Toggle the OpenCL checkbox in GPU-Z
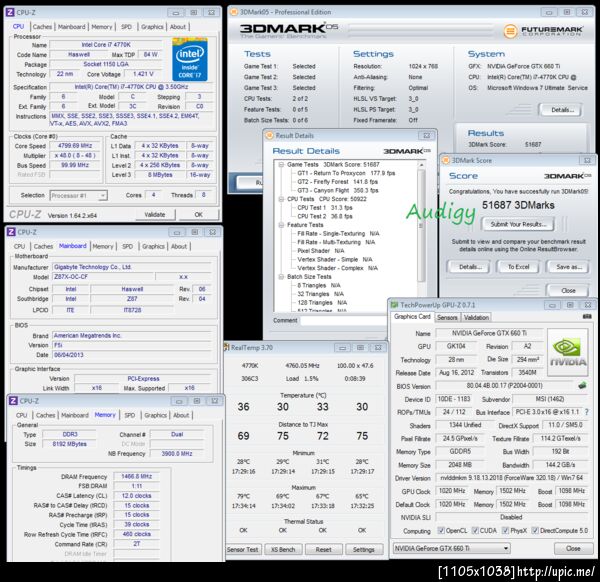Image resolution: width=600 pixels, height=582 pixels. [x=441, y=530]
